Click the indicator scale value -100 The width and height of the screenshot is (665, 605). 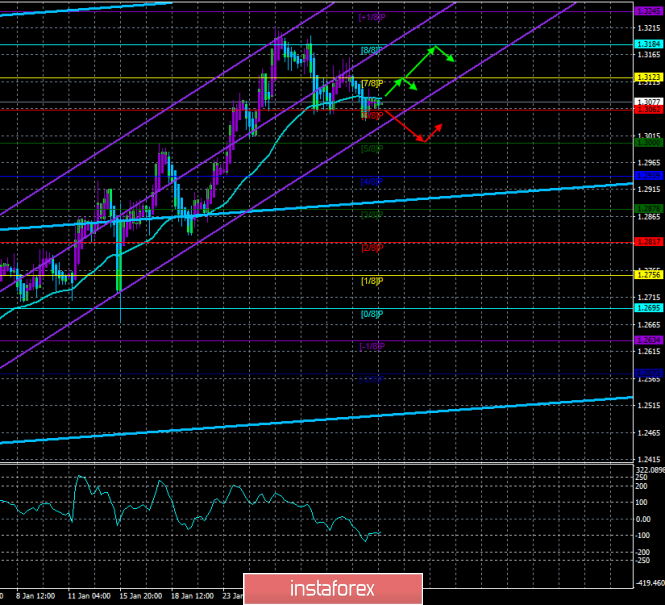(642, 535)
